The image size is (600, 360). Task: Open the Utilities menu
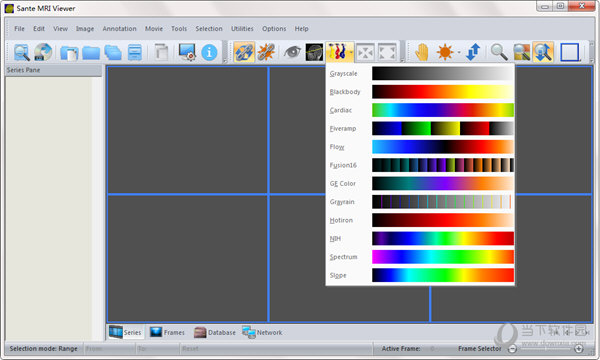(x=242, y=29)
